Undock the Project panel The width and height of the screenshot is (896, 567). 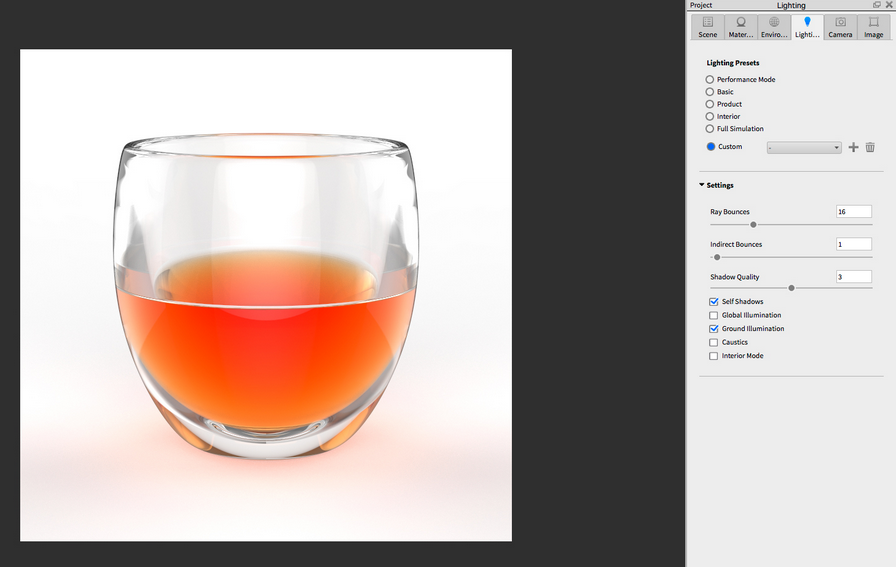point(877,5)
